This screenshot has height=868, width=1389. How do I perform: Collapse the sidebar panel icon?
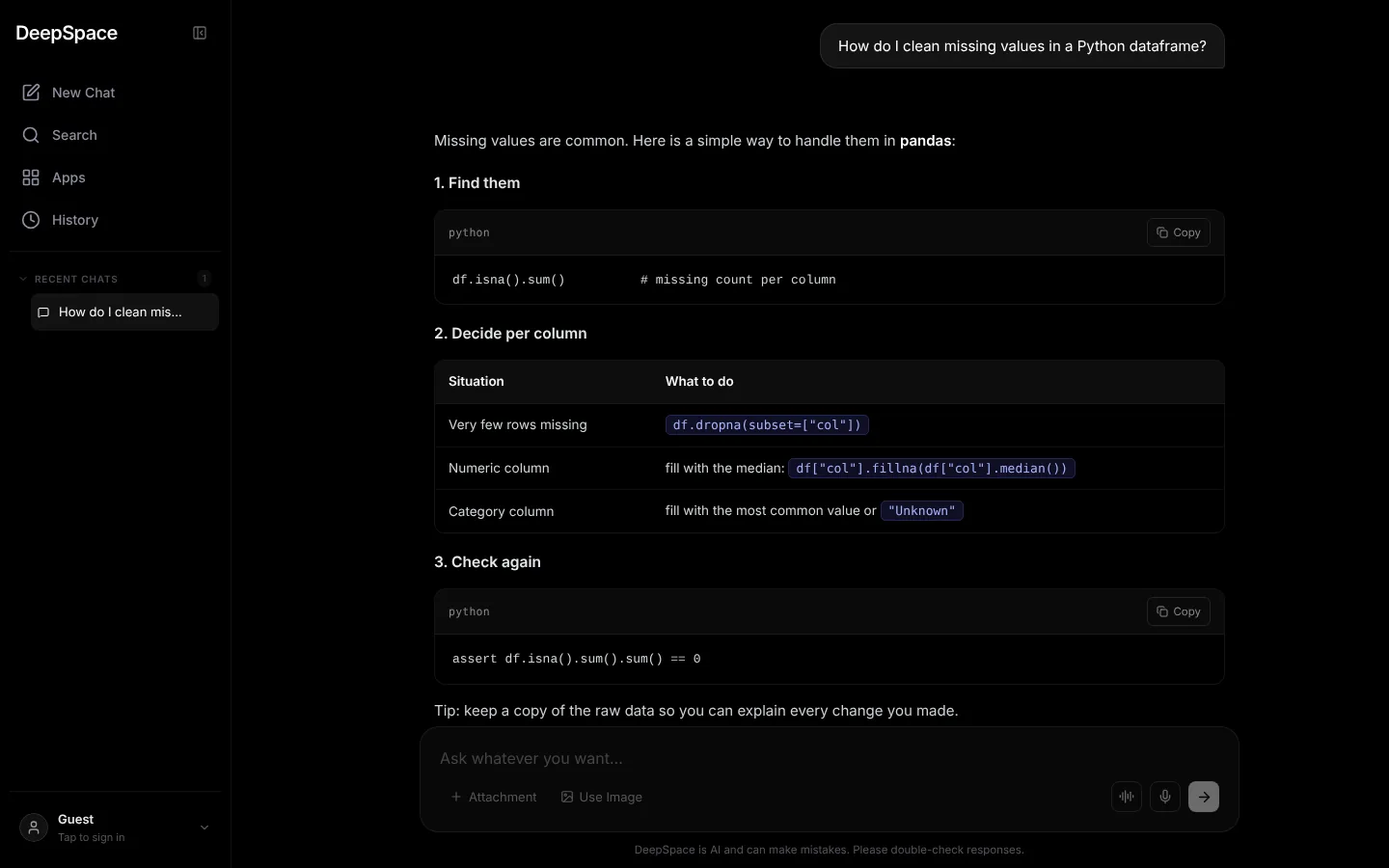click(200, 33)
